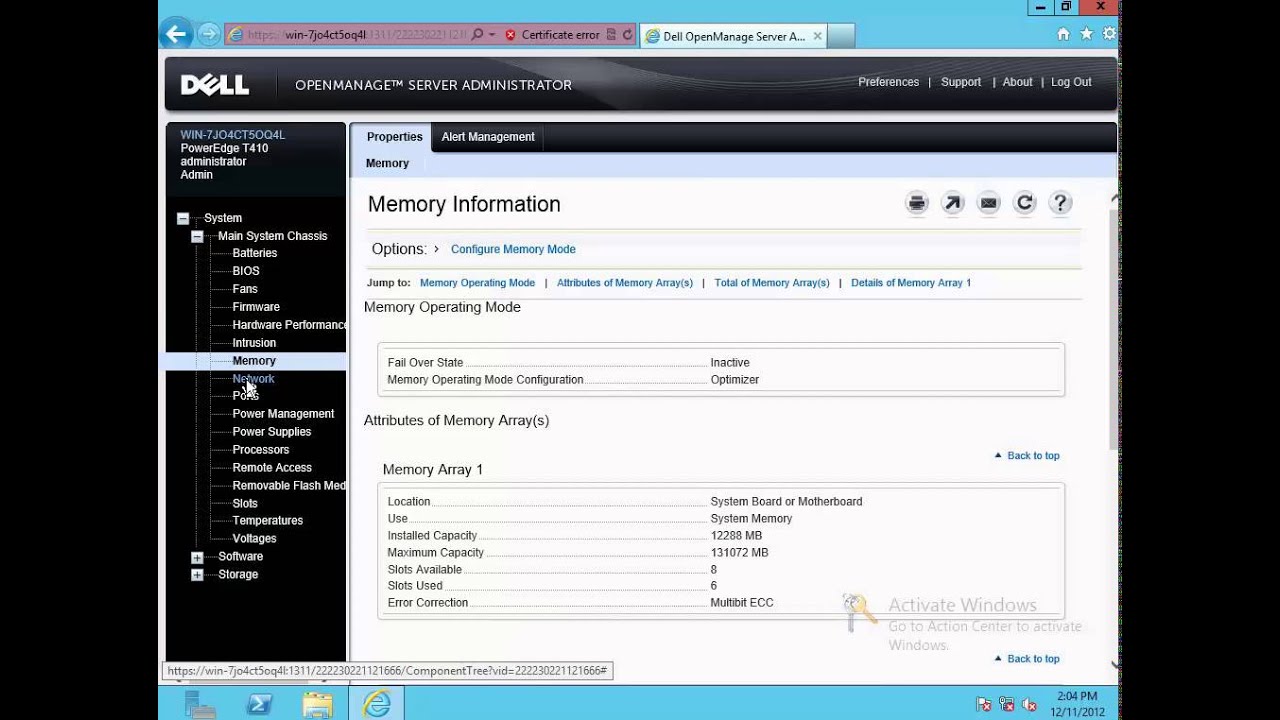
Task: Open the Favorites star icon
Action: 1086,34
